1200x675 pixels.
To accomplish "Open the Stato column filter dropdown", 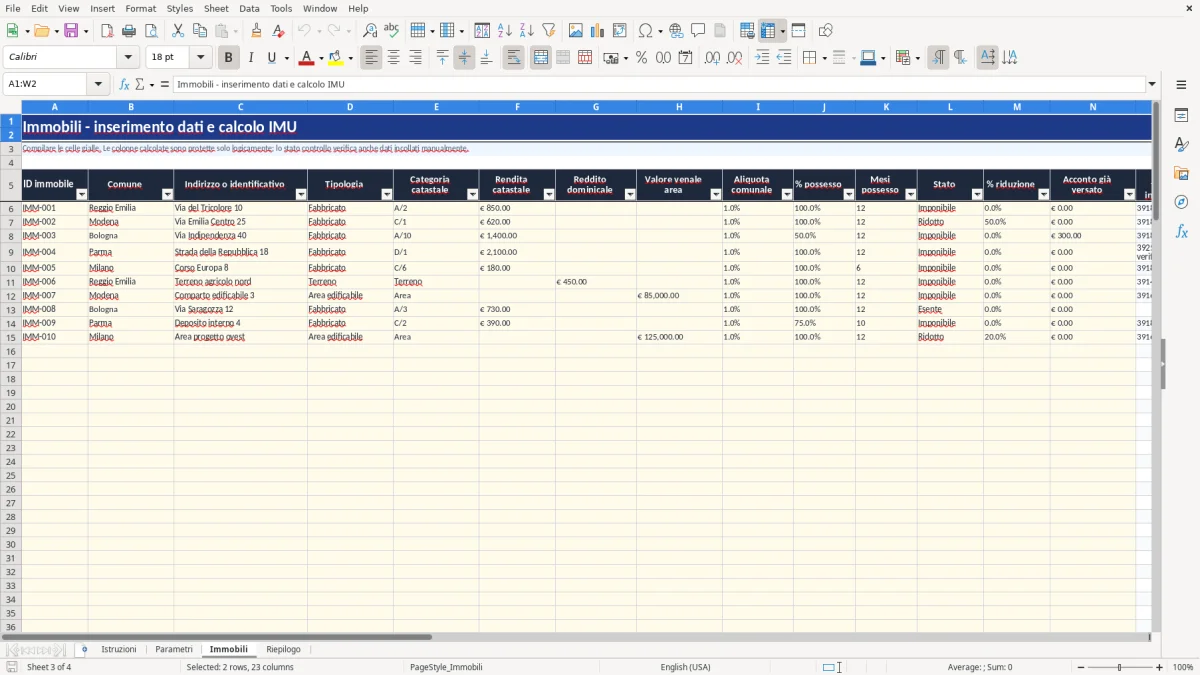I will click(x=977, y=194).
